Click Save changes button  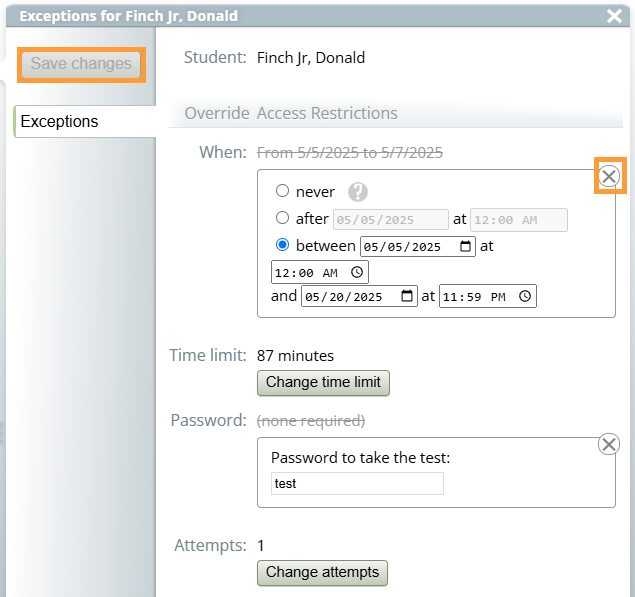(81, 64)
